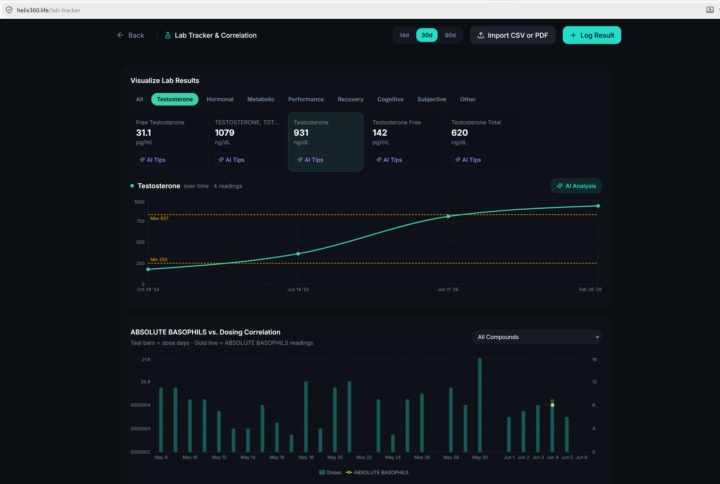Select the All category filter

(140, 99)
